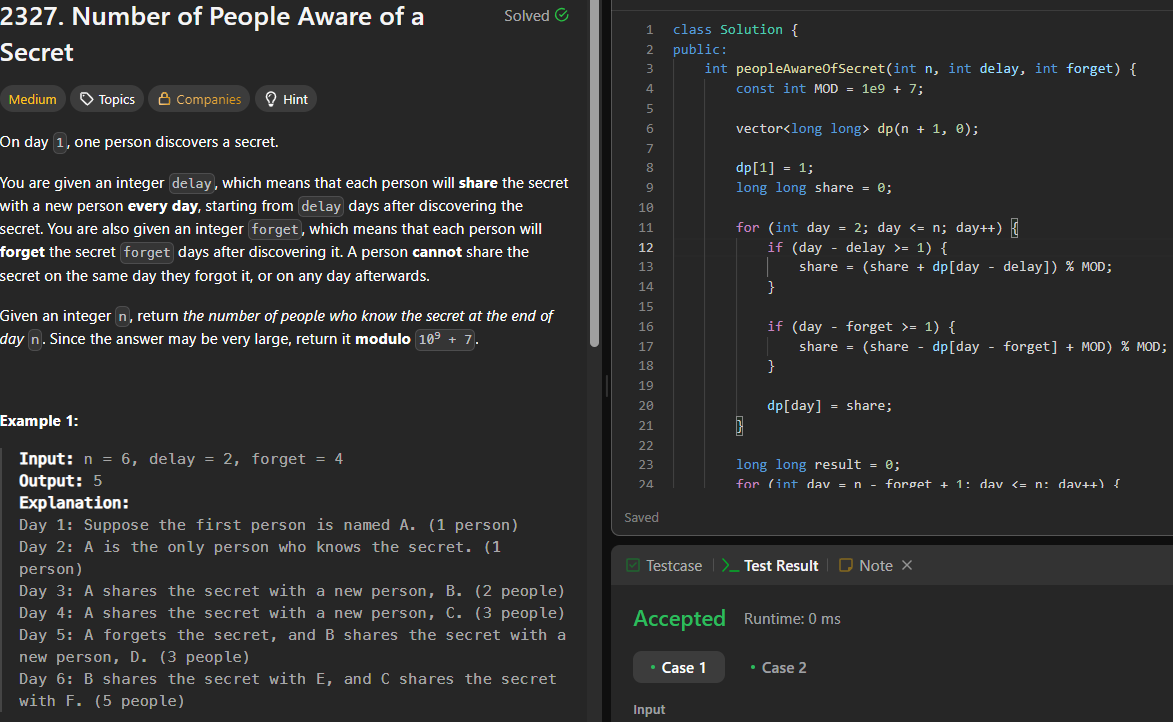Click the Note icon
This screenshot has height=722, width=1173.
click(845, 566)
